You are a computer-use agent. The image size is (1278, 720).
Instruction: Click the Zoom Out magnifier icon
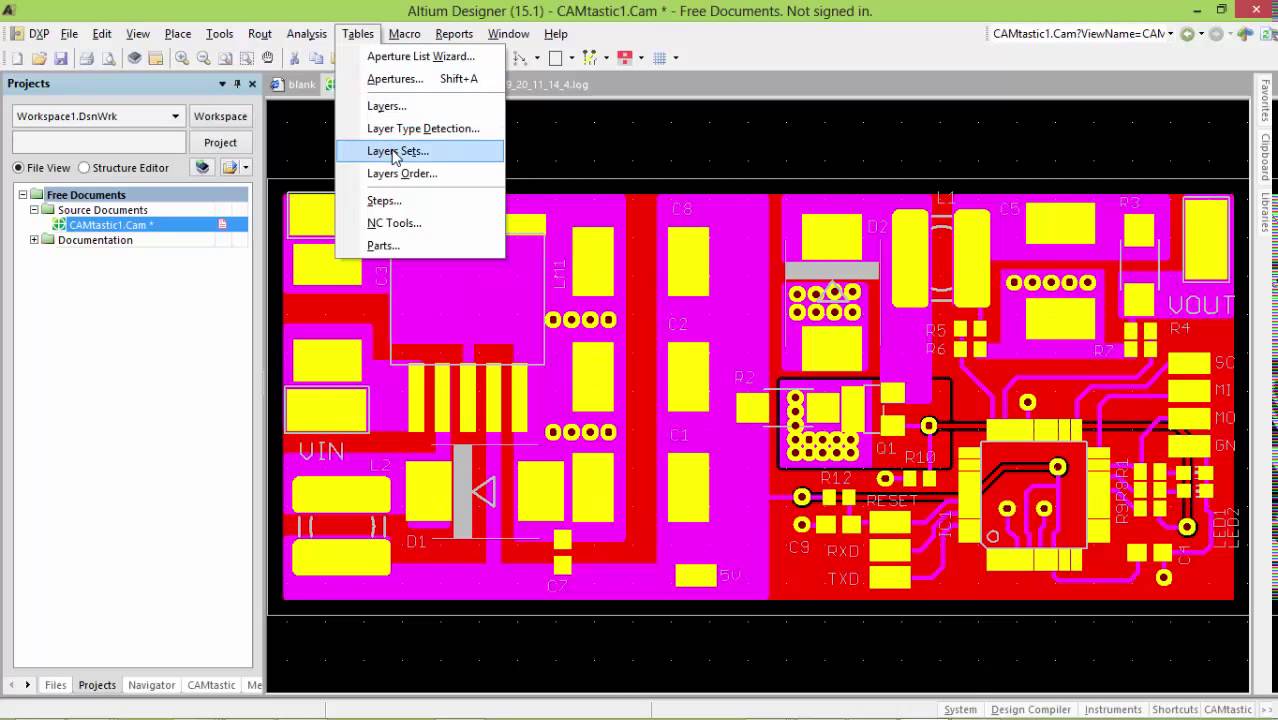(x=204, y=58)
